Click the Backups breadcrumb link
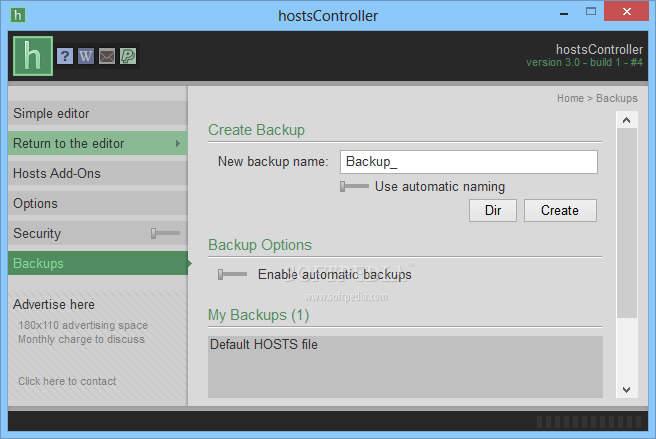This screenshot has height=439, width=656. [617, 98]
